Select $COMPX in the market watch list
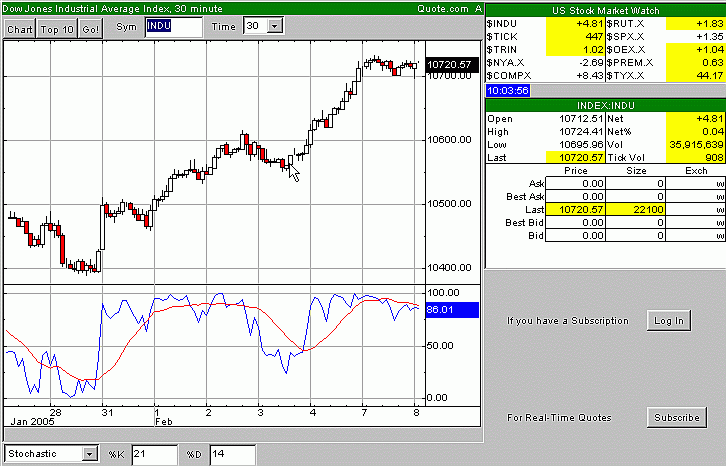The image size is (726, 466). click(x=507, y=74)
